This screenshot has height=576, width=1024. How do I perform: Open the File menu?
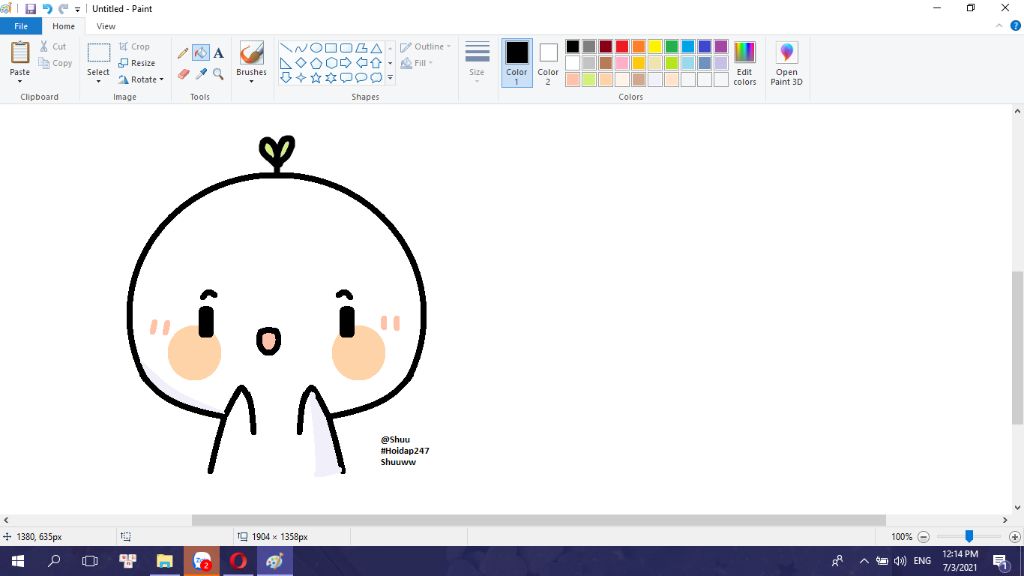pos(21,26)
